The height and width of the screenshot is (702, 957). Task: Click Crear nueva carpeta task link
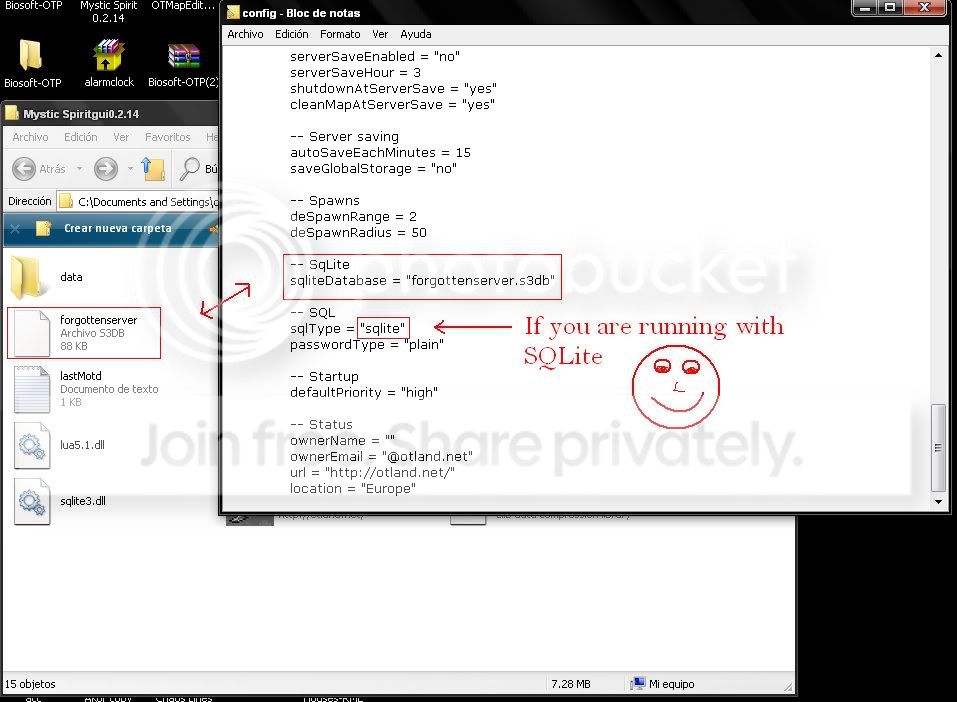tap(118, 228)
